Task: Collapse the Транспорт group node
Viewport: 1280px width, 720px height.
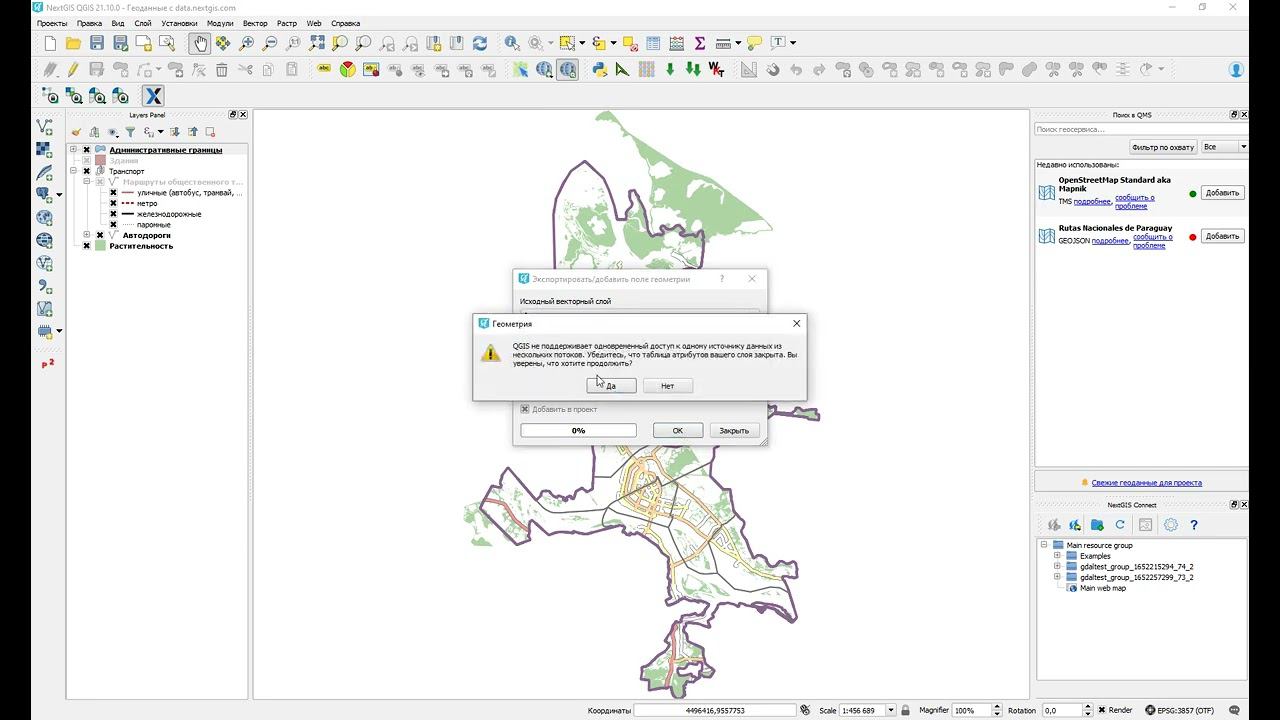Action: pyautogui.click(x=73, y=171)
